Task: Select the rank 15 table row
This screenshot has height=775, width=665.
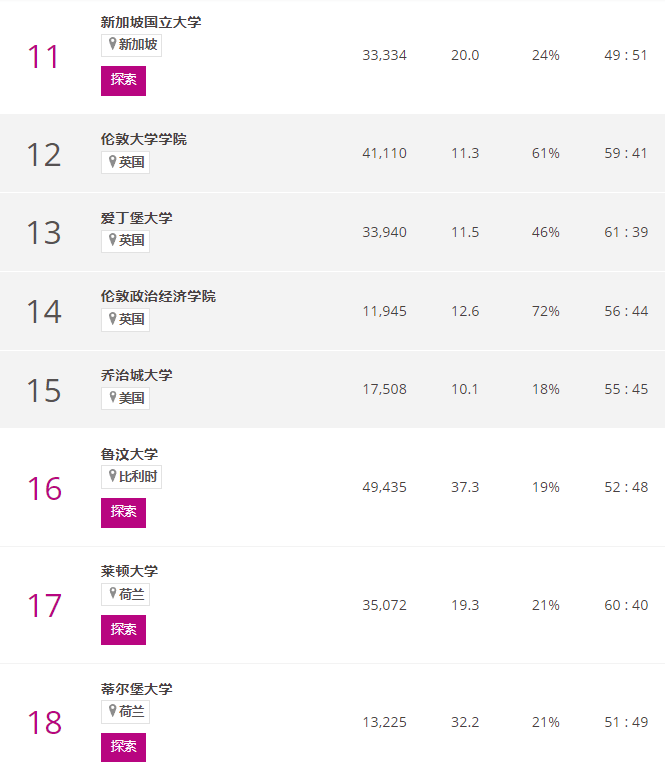Action: coord(332,389)
